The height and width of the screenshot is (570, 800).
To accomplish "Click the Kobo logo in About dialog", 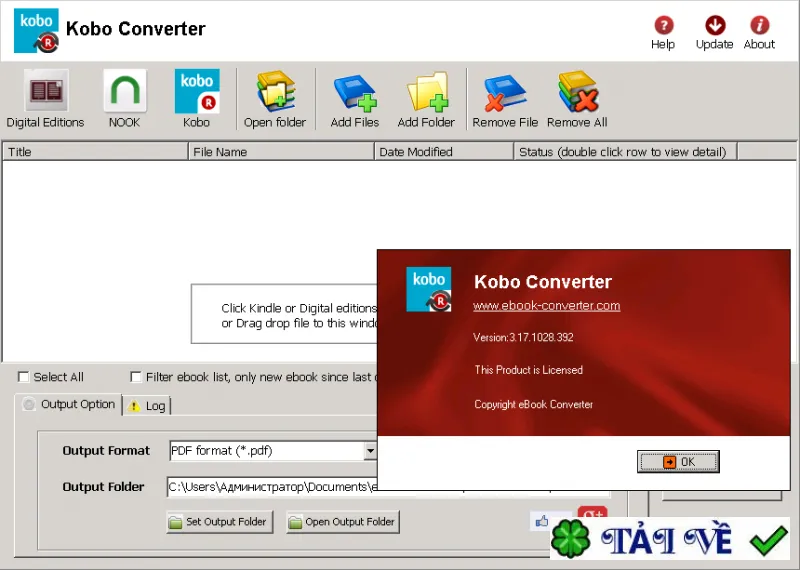I will (x=429, y=289).
